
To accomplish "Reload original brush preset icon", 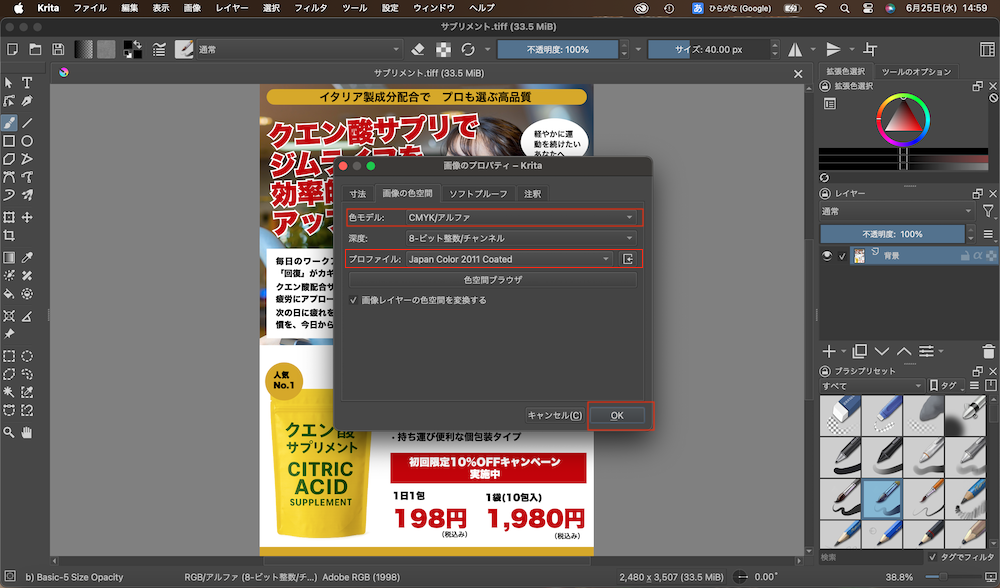I will 468,49.
